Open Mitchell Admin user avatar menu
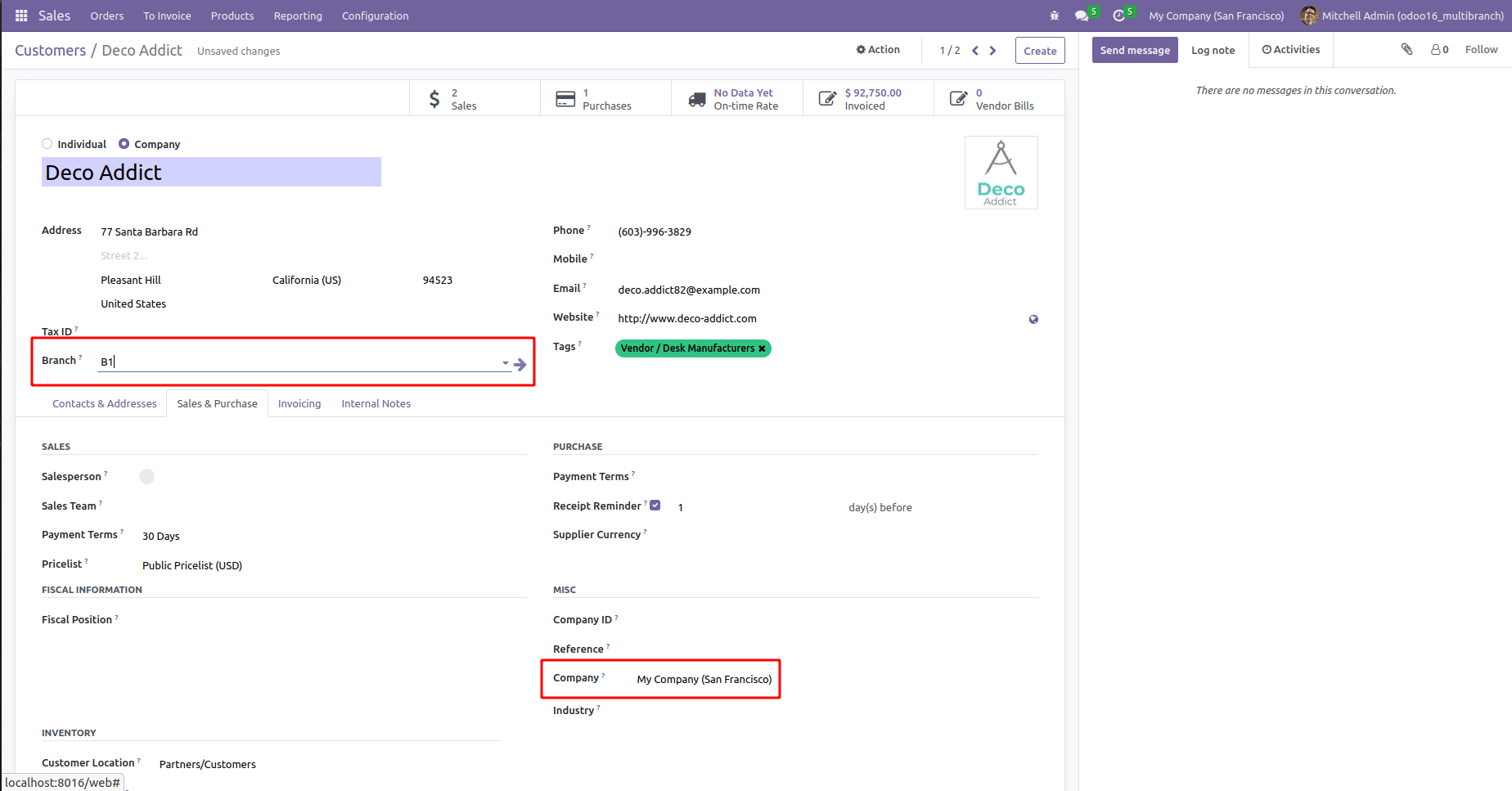Screen dimensions: 1512x791 [x=1402, y=16]
